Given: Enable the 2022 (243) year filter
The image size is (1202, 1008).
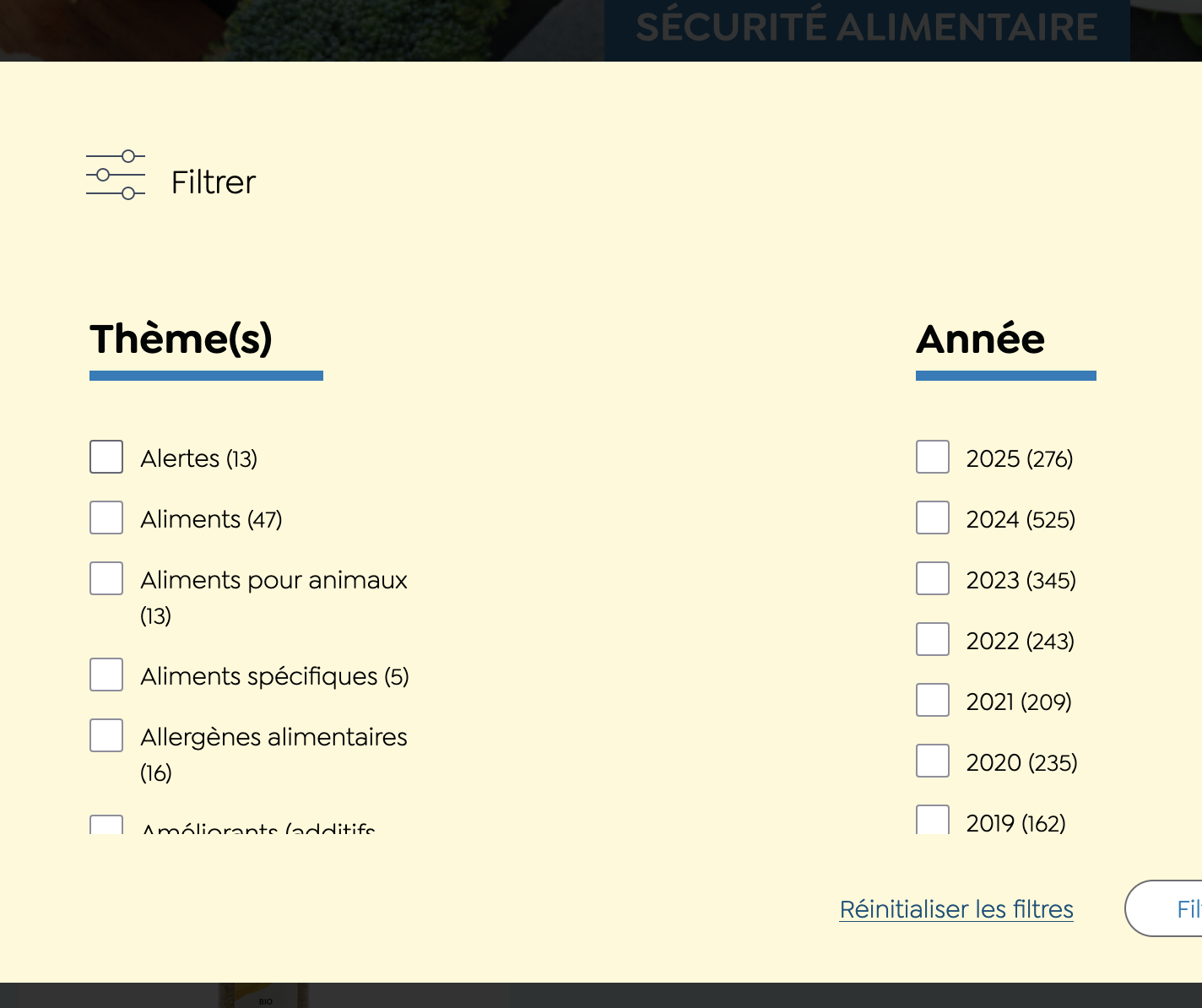Looking at the screenshot, I should (x=933, y=639).
